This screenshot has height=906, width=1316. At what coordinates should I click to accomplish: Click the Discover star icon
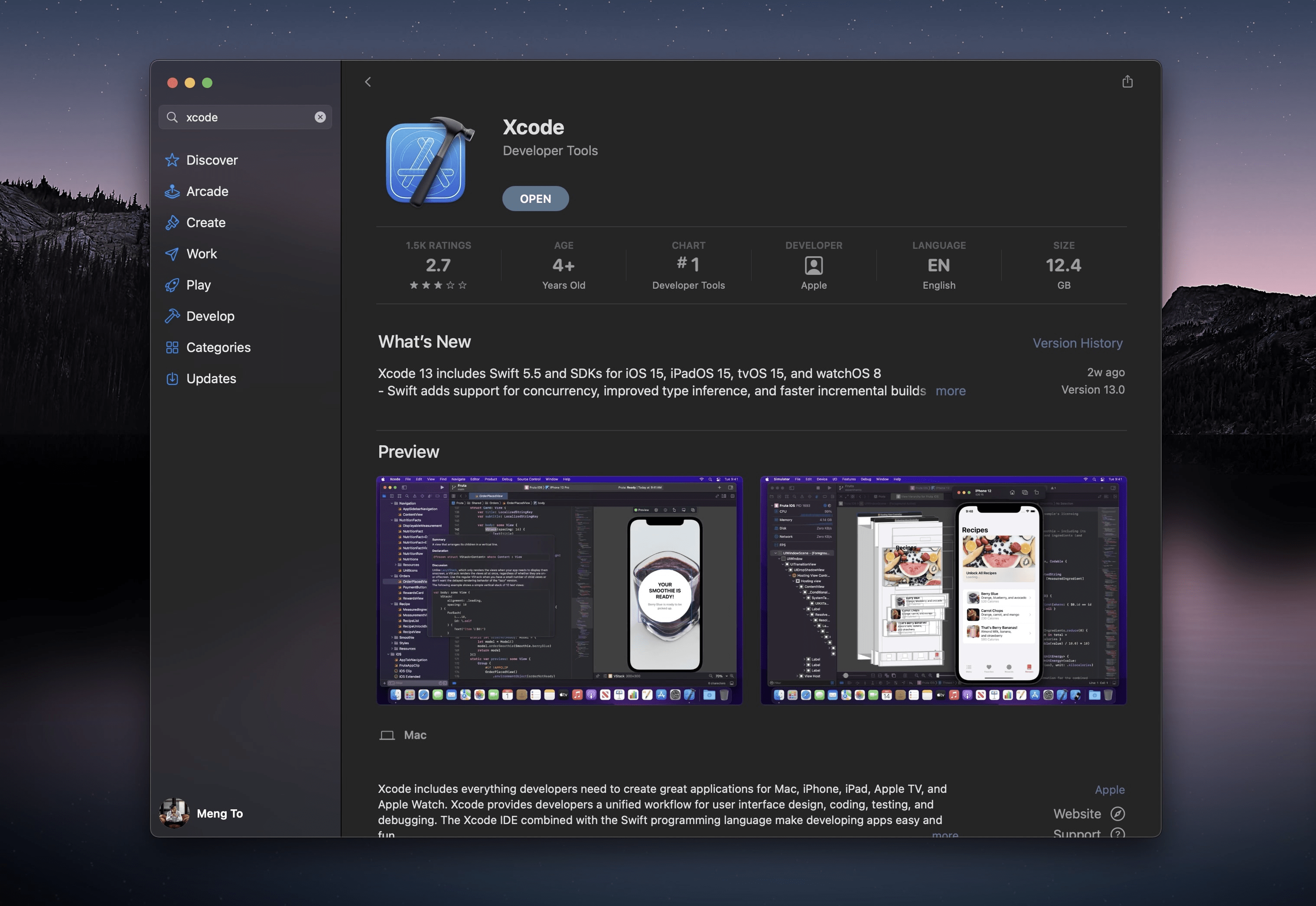coord(172,160)
